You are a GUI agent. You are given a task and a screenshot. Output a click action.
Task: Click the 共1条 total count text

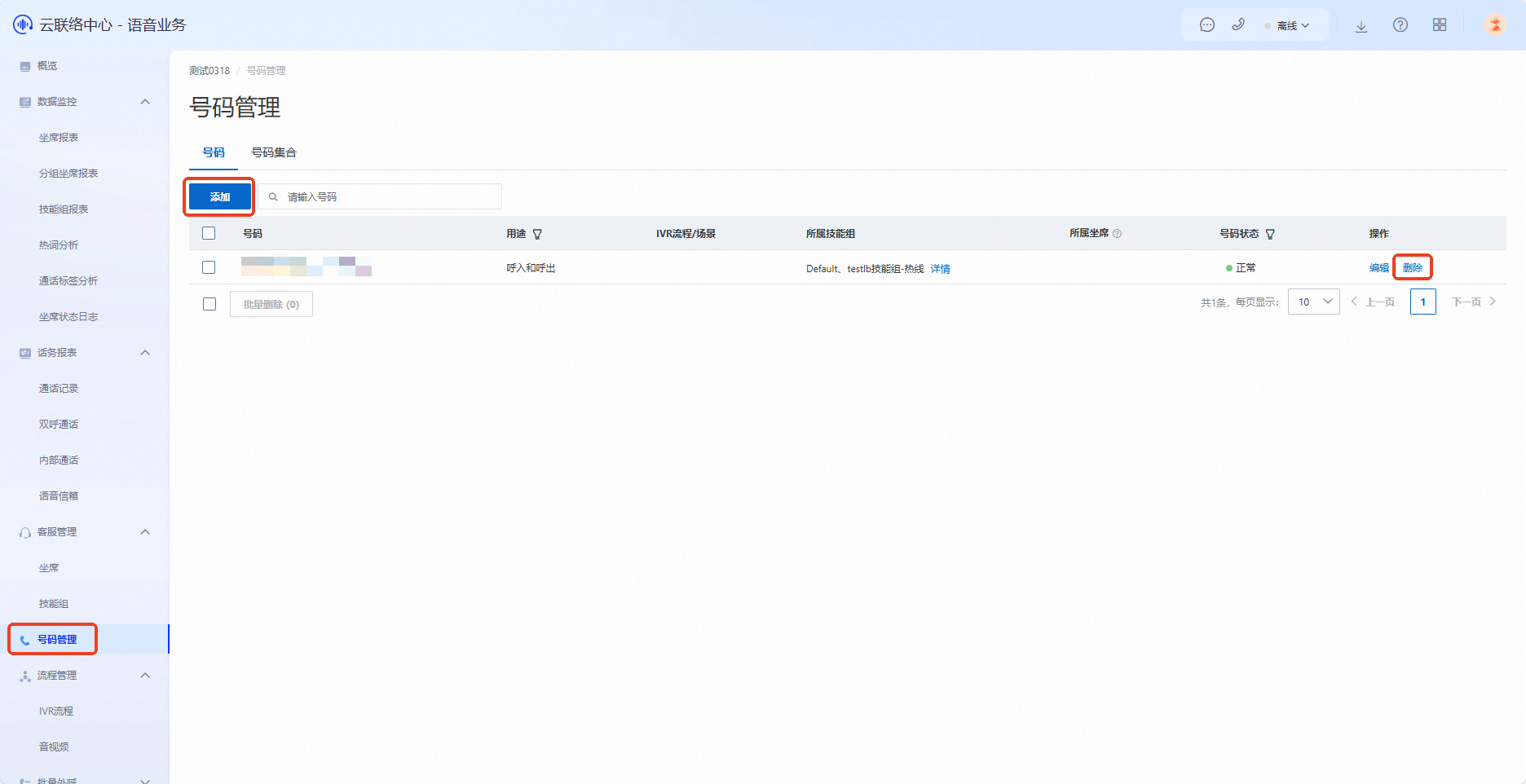point(1214,302)
